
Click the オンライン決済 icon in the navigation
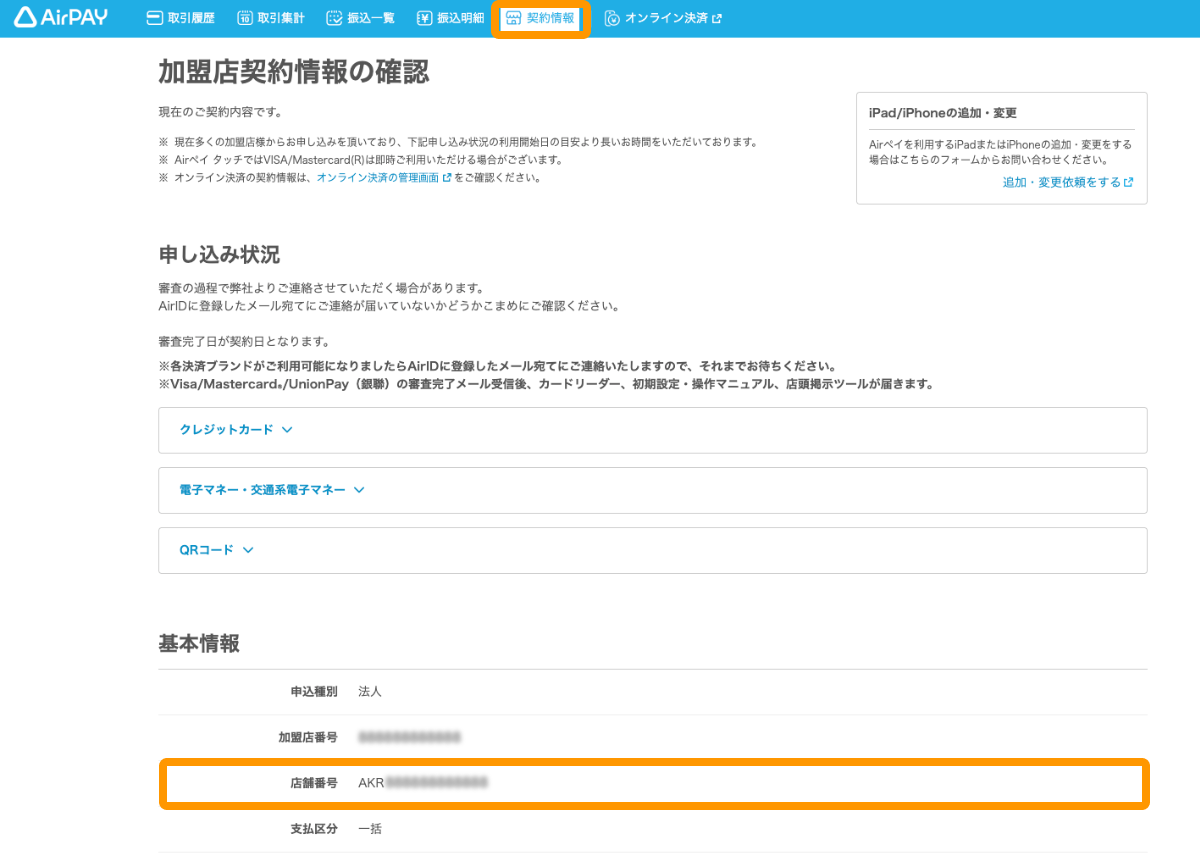pyautogui.click(x=612, y=18)
